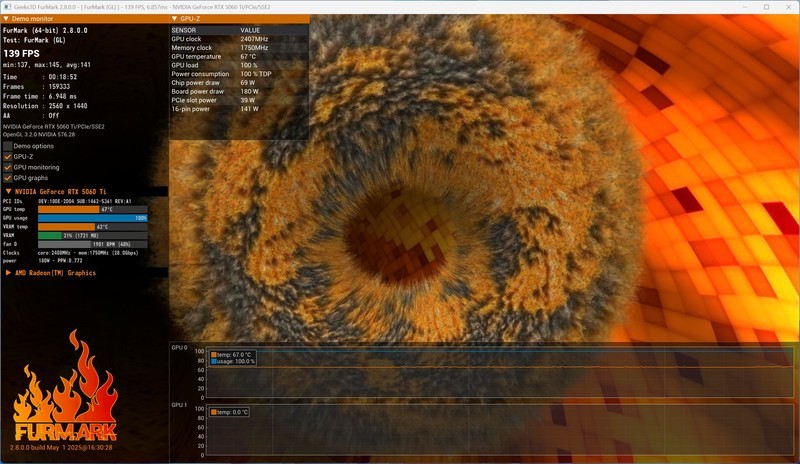Select the PCIe slot power row
The image size is (800, 464).
click(239, 100)
